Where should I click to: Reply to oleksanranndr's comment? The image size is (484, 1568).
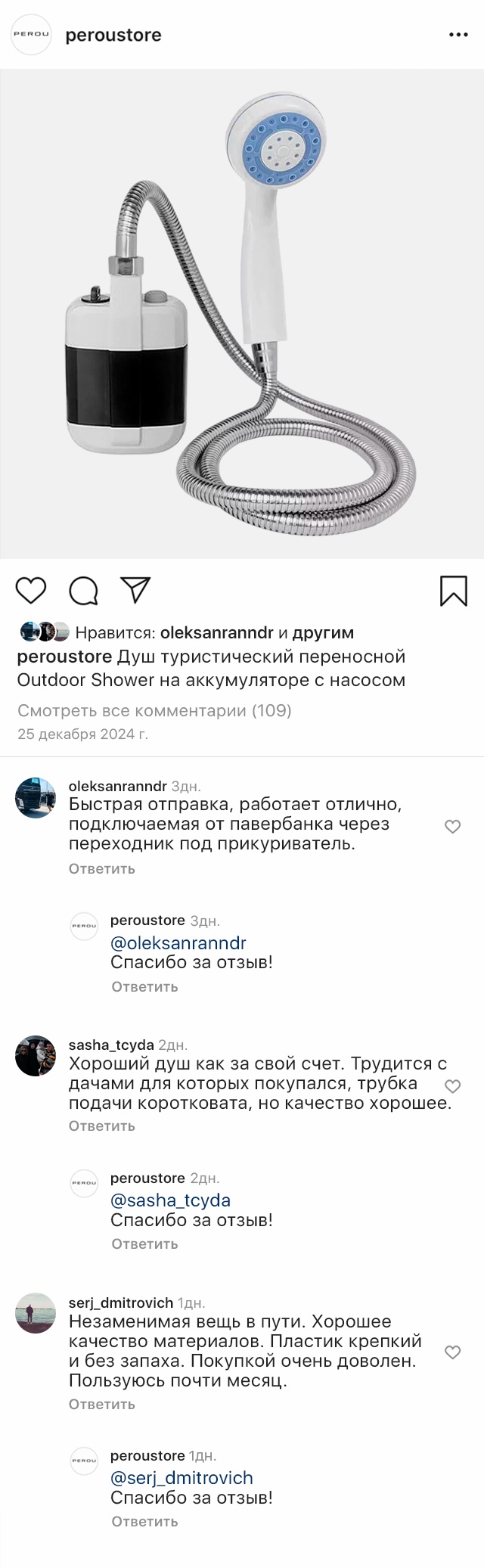(101, 868)
